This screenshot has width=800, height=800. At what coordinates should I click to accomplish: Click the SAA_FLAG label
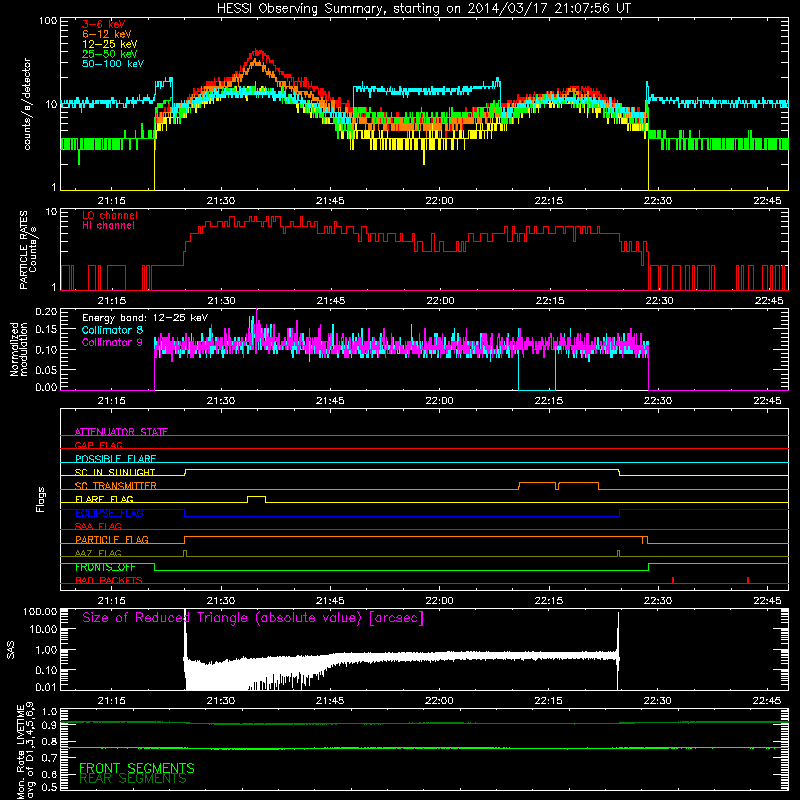click(x=98, y=526)
